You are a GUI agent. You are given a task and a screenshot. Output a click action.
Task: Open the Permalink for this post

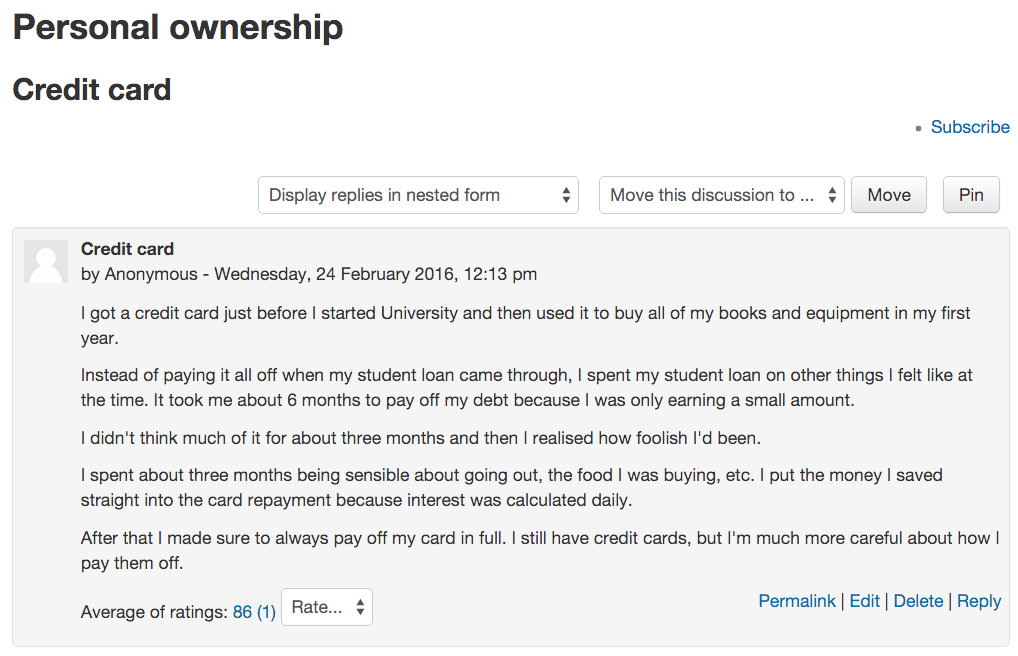tap(797, 601)
